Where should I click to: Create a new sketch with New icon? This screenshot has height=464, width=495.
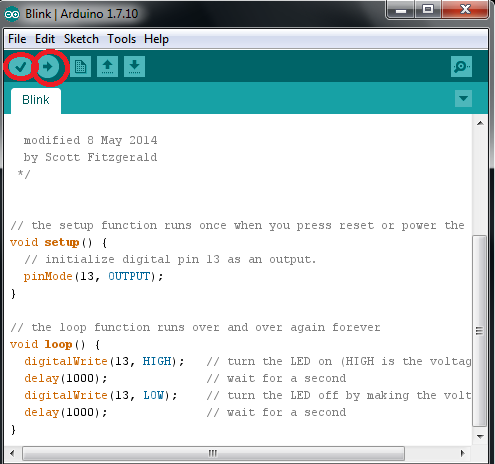point(80,67)
